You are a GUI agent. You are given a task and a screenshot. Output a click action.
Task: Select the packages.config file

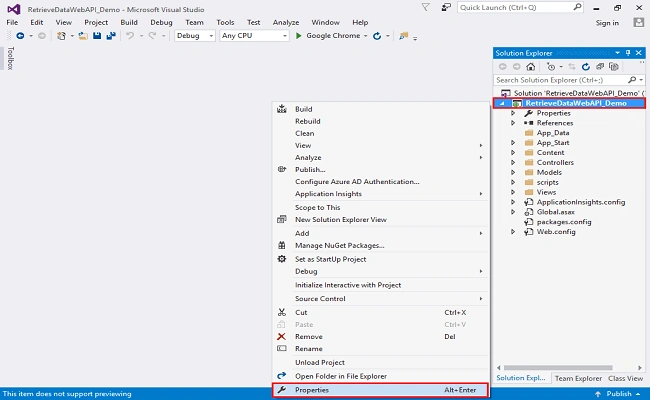pos(564,222)
